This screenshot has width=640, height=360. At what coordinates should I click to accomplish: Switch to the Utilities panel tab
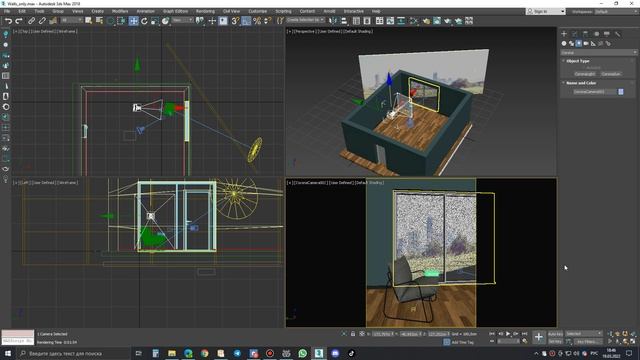(618, 34)
